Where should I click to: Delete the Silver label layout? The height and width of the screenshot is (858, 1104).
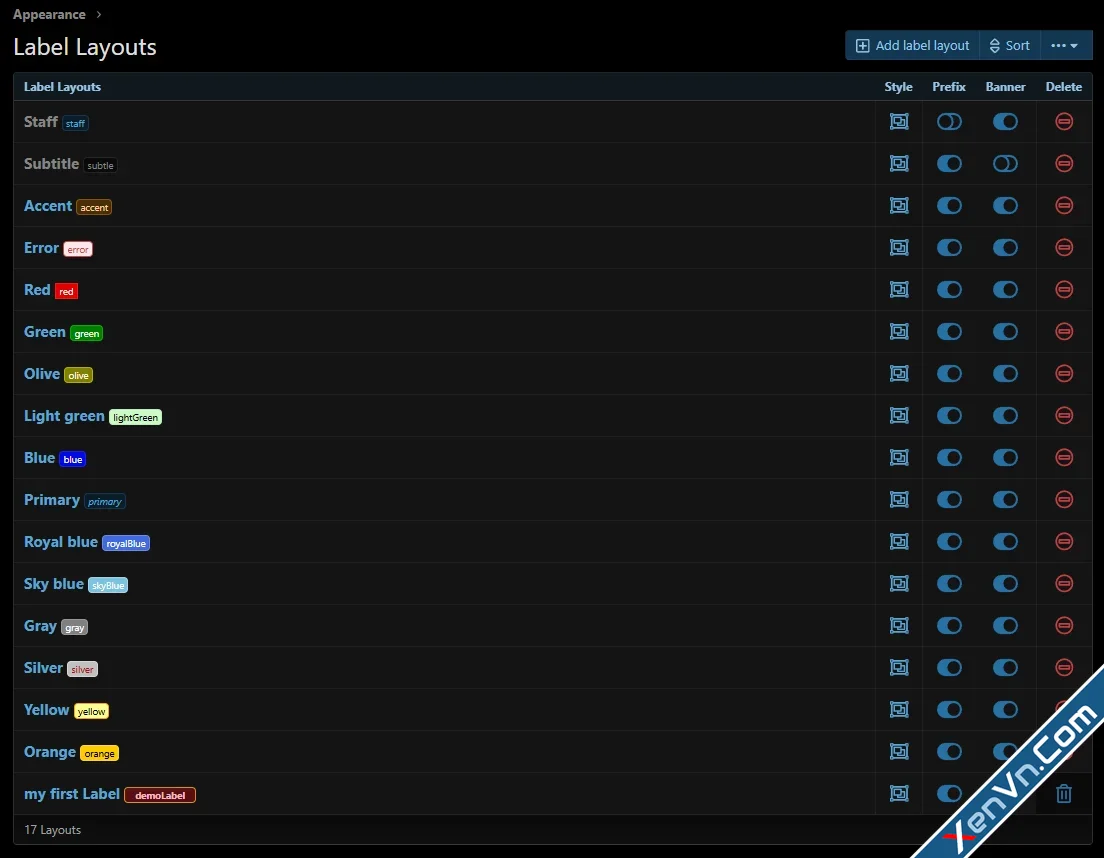pyautogui.click(x=1063, y=667)
